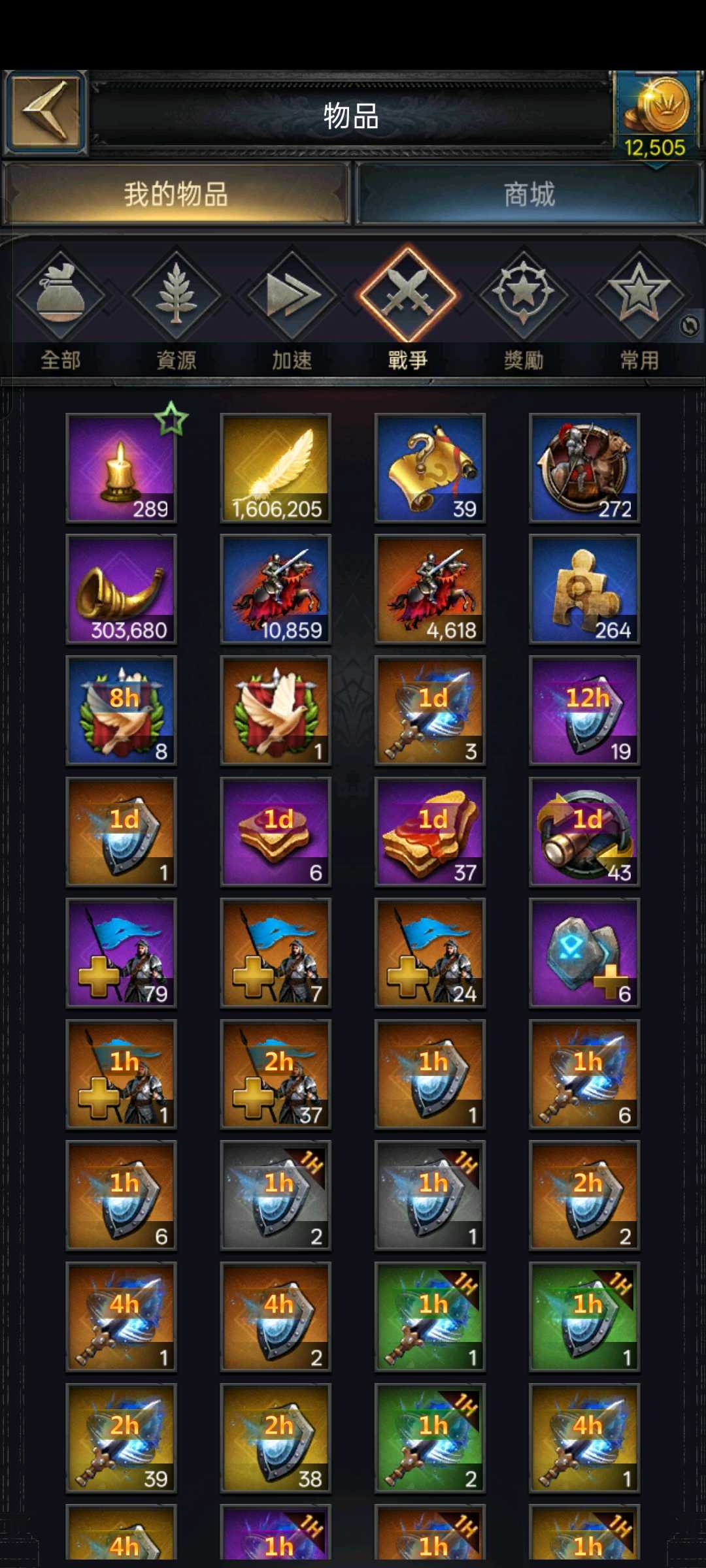Click the small refresh icon near 常用

pos(689,325)
